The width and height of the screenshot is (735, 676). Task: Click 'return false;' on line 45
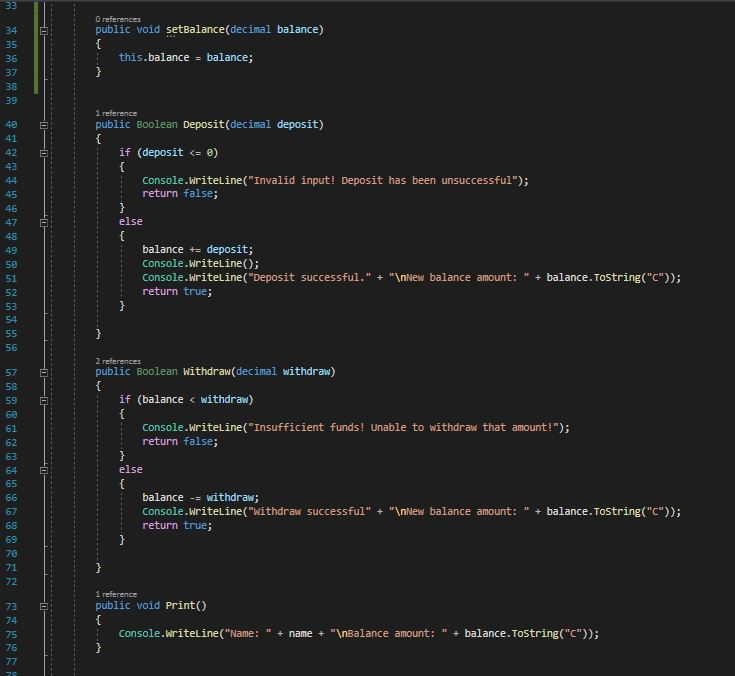pos(180,194)
